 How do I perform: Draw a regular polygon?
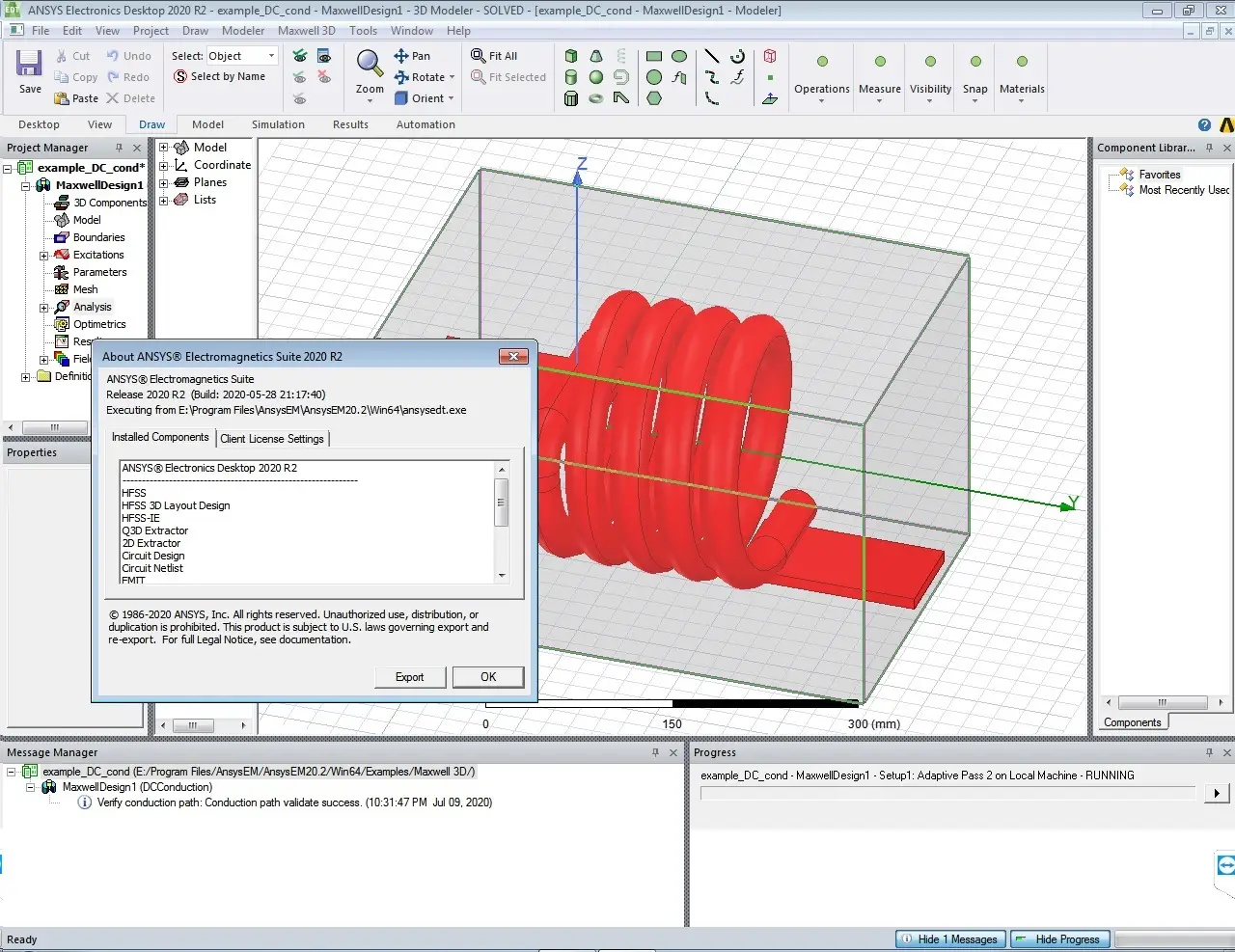click(x=654, y=98)
